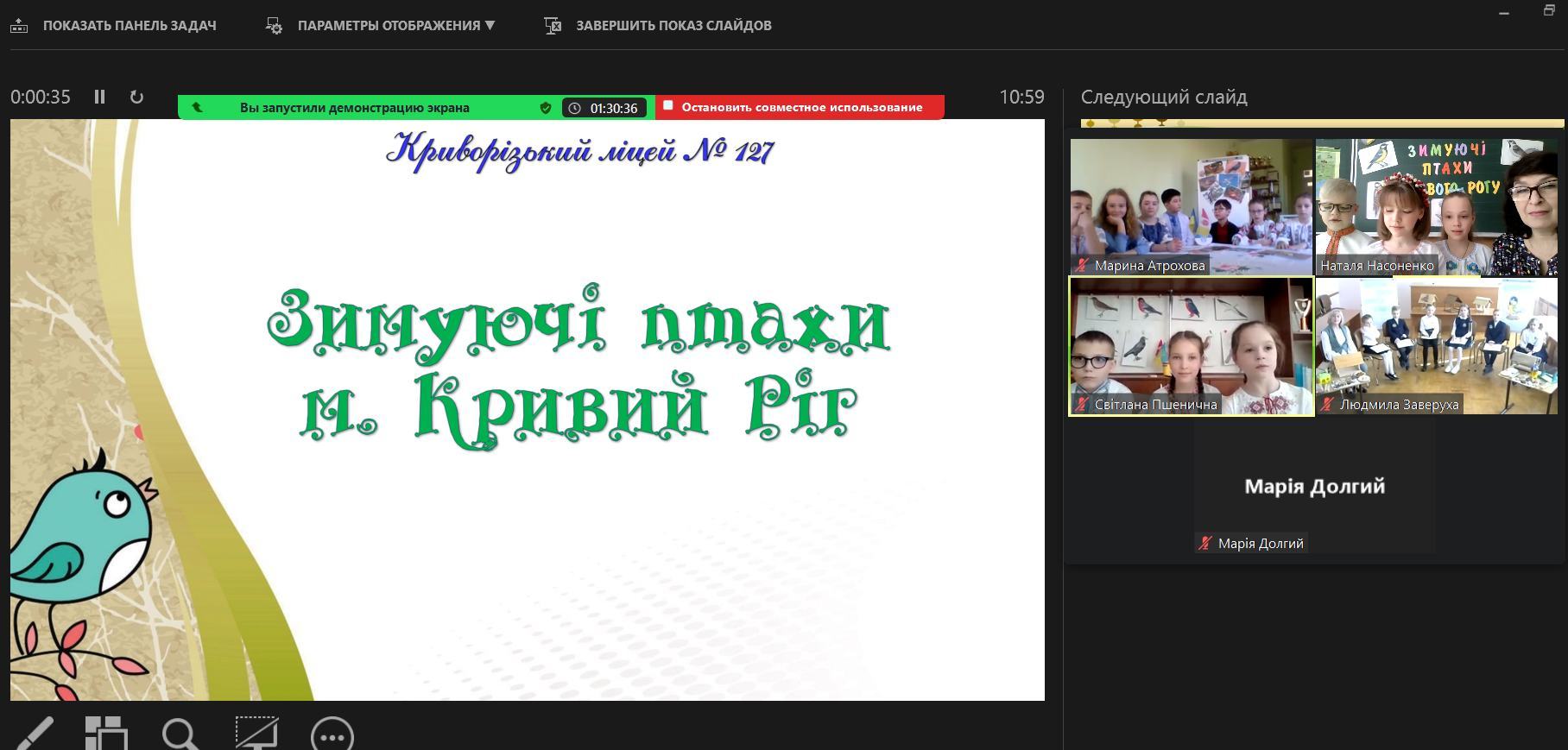Click the Следующий слайд heading

click(x=1164, y=97)
